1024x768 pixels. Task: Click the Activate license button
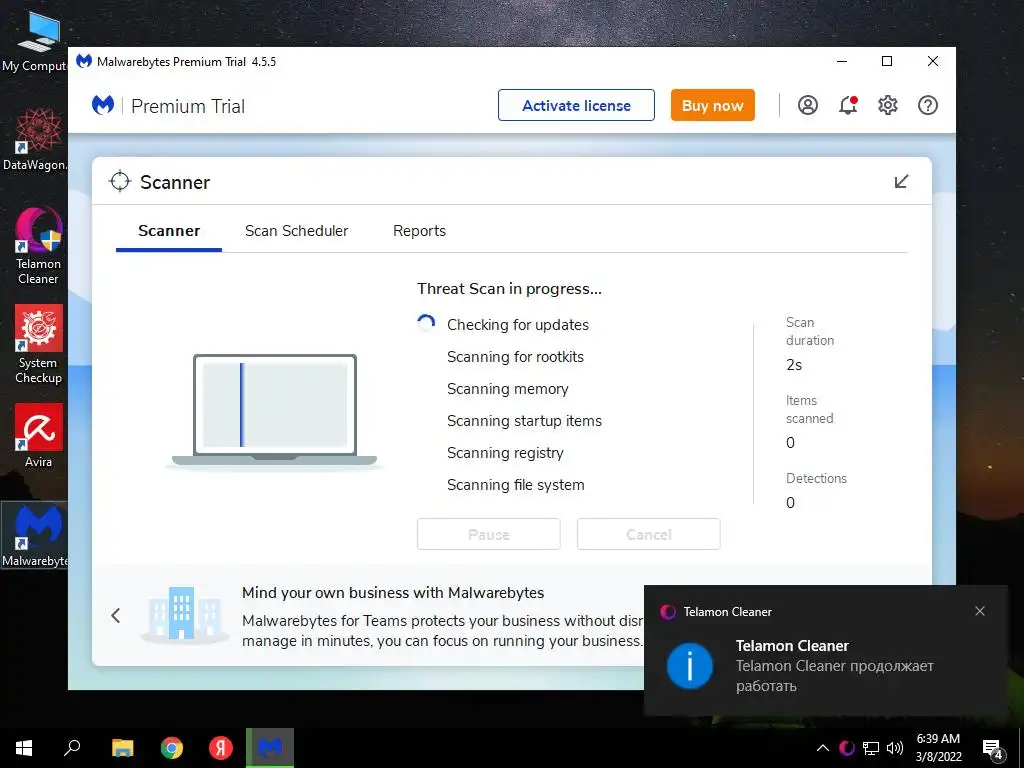576,105
